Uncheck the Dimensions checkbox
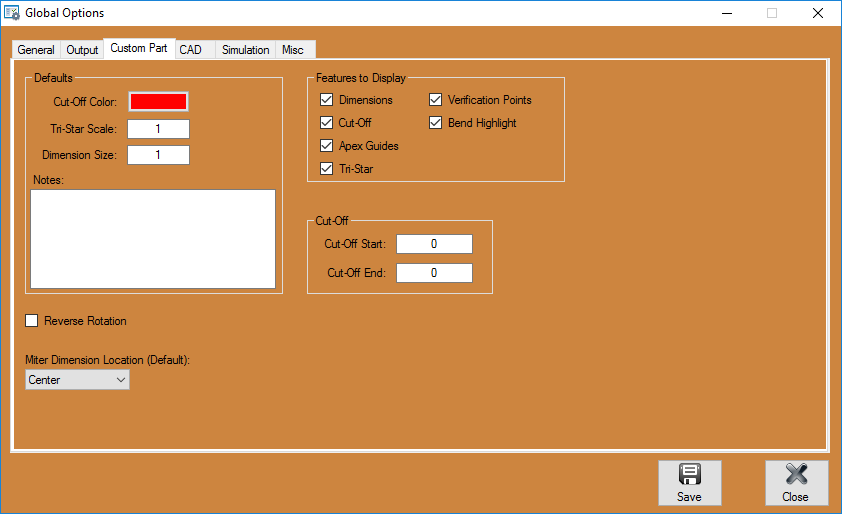This screenshot has width=842, height=514. [326, 100]
